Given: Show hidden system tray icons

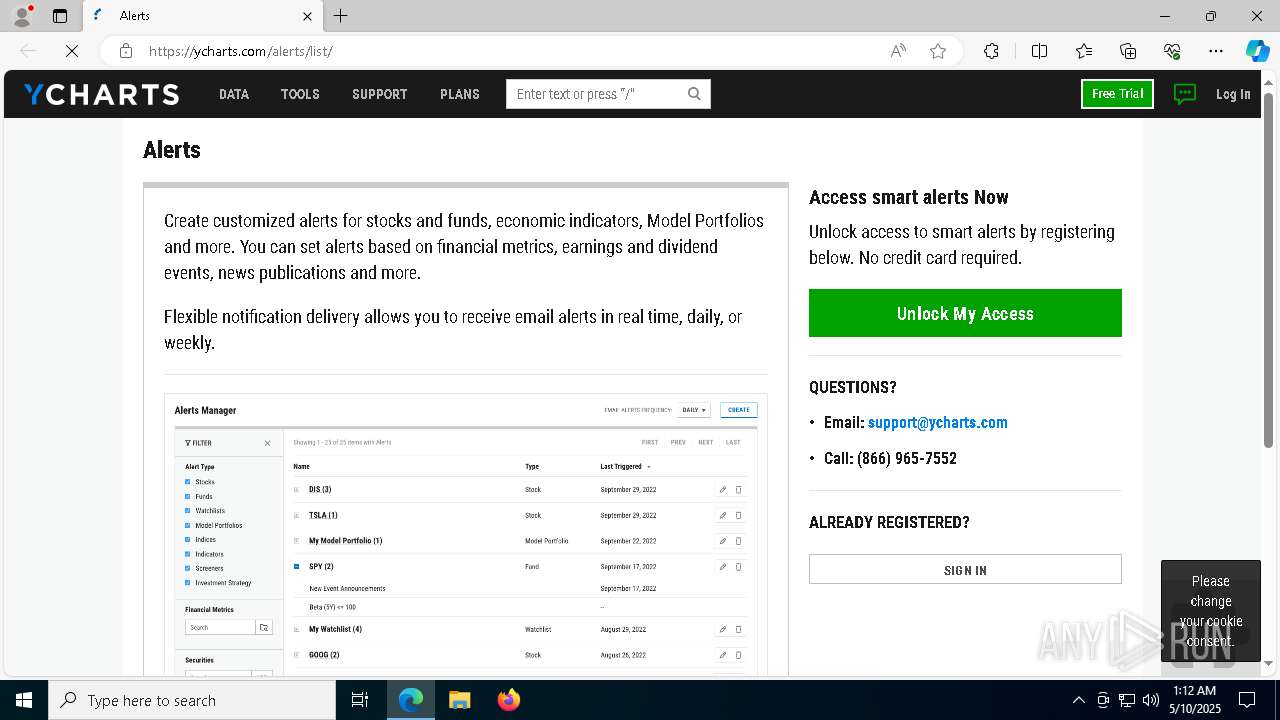Looking at the screenshot, I should click(1078, 700).
